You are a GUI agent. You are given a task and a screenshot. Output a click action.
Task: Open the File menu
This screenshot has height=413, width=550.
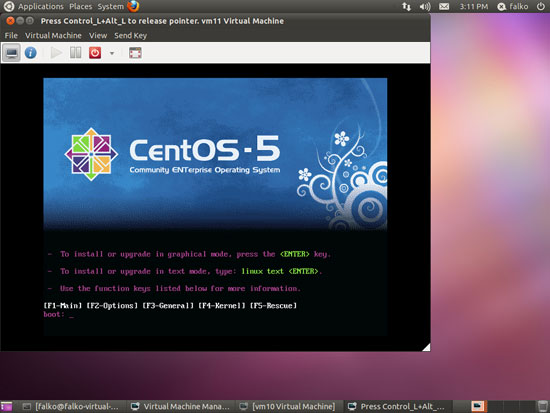point(11,35)
